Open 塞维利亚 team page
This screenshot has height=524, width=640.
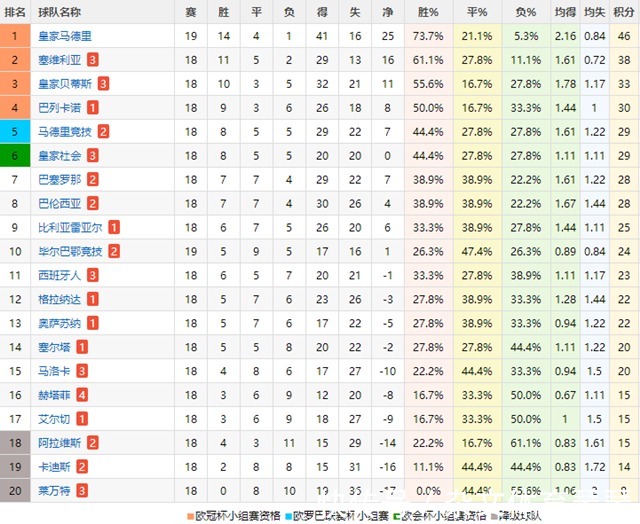pos(60,60)
